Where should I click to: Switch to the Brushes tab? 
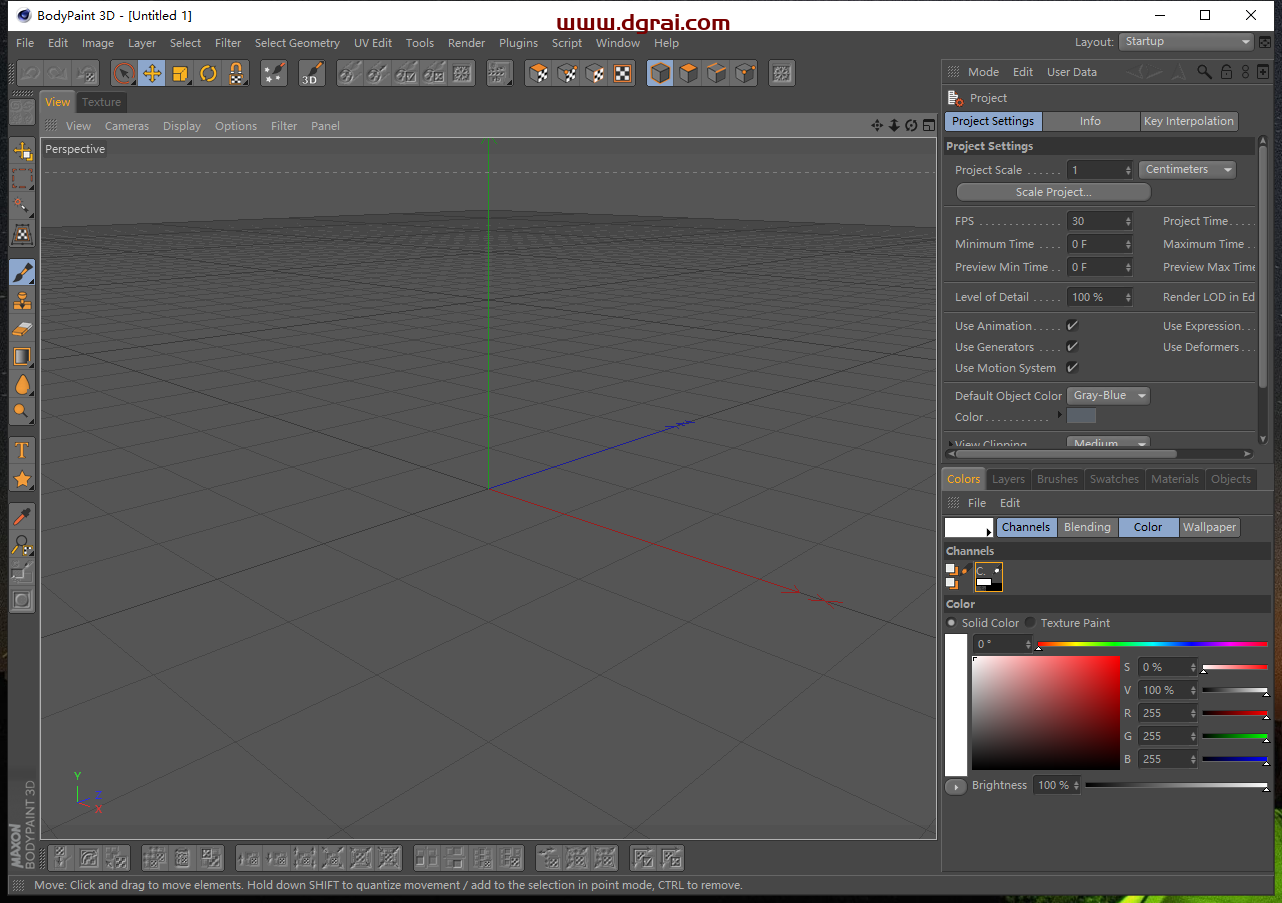[x=1057, y=479]
